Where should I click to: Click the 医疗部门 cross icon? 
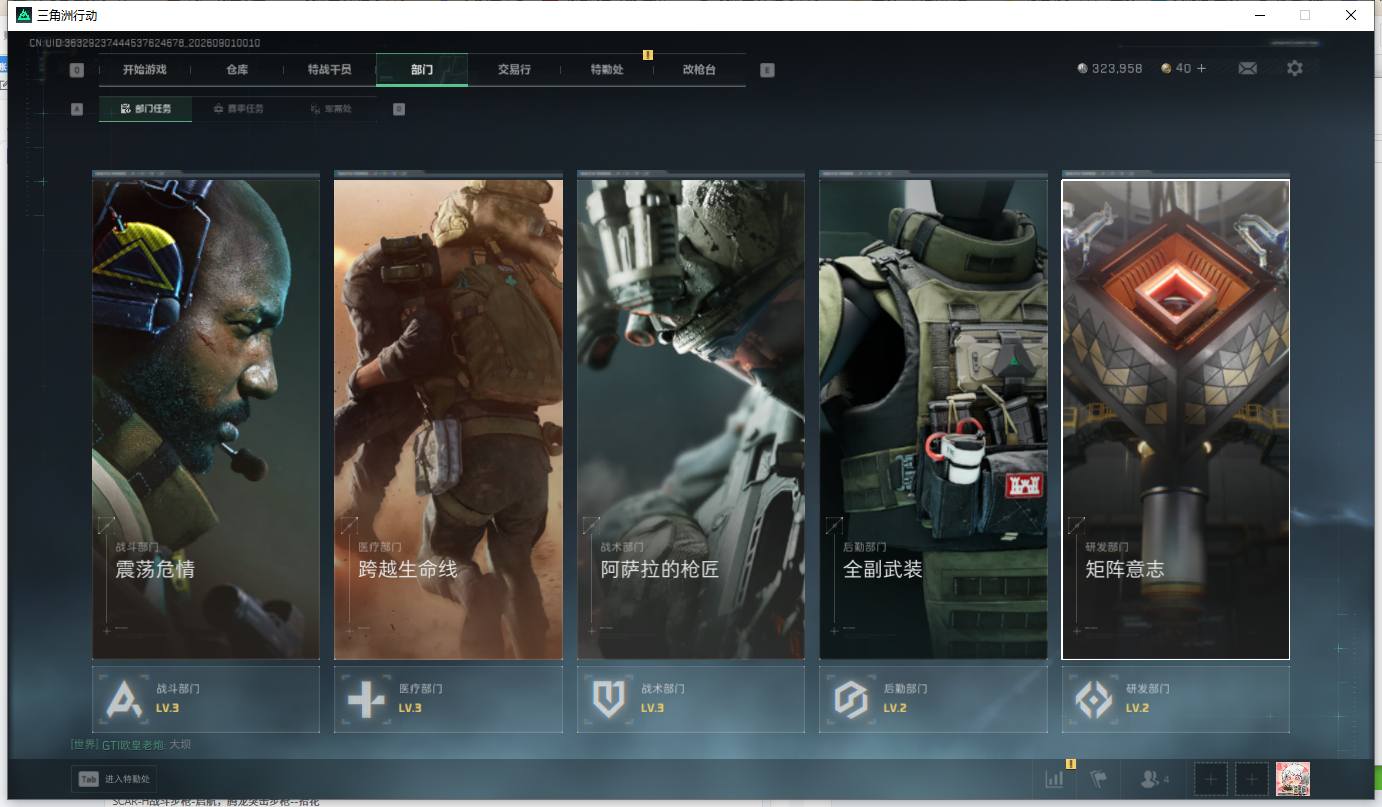(366, 699)
